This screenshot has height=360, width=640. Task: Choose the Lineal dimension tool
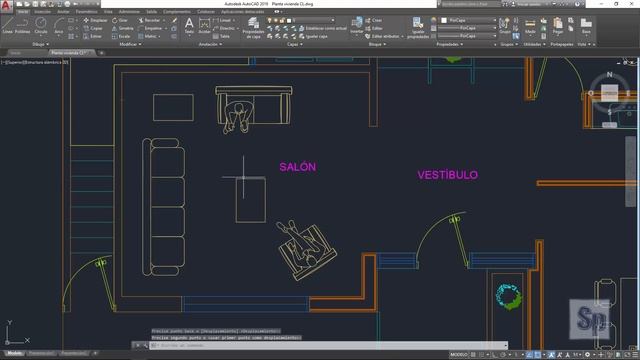coord(222,20)
